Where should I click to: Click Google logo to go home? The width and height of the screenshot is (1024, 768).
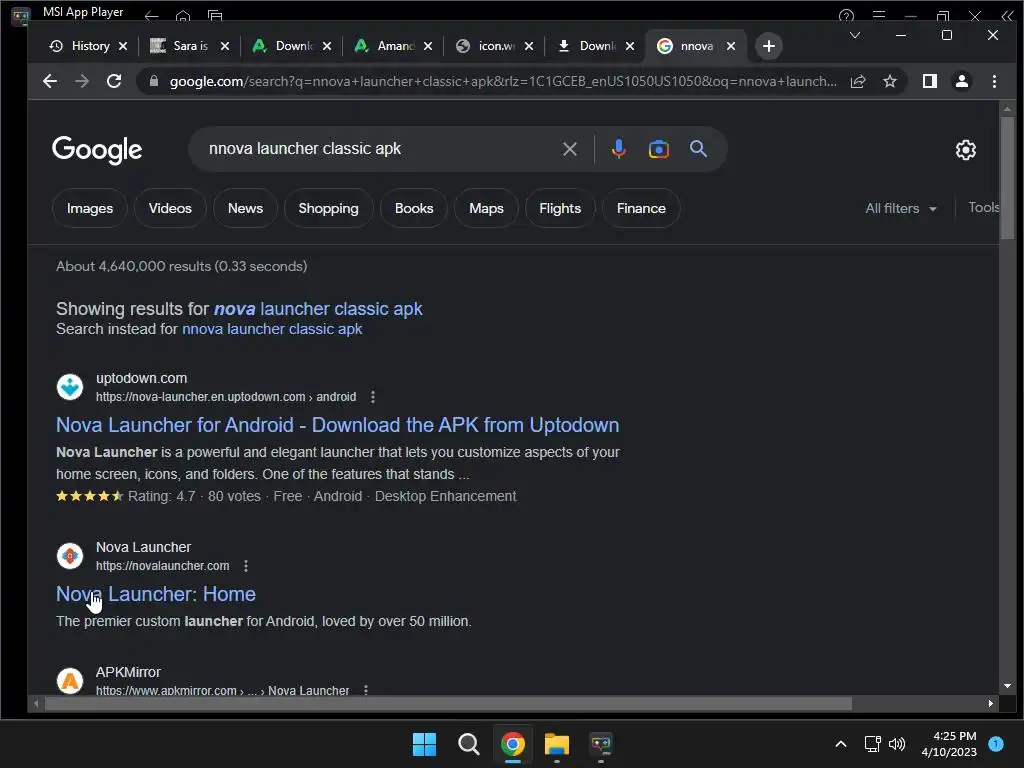pos(97,150)
